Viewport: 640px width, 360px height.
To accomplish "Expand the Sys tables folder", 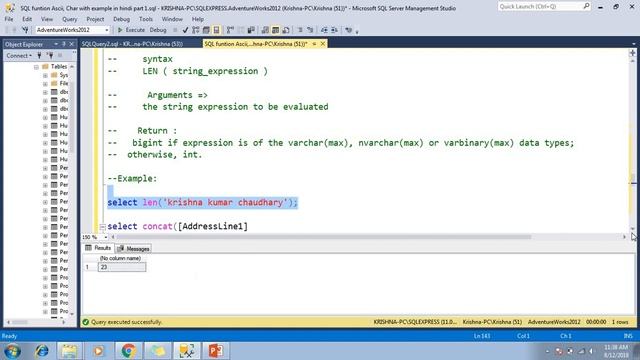I will [x=45, y=75].
